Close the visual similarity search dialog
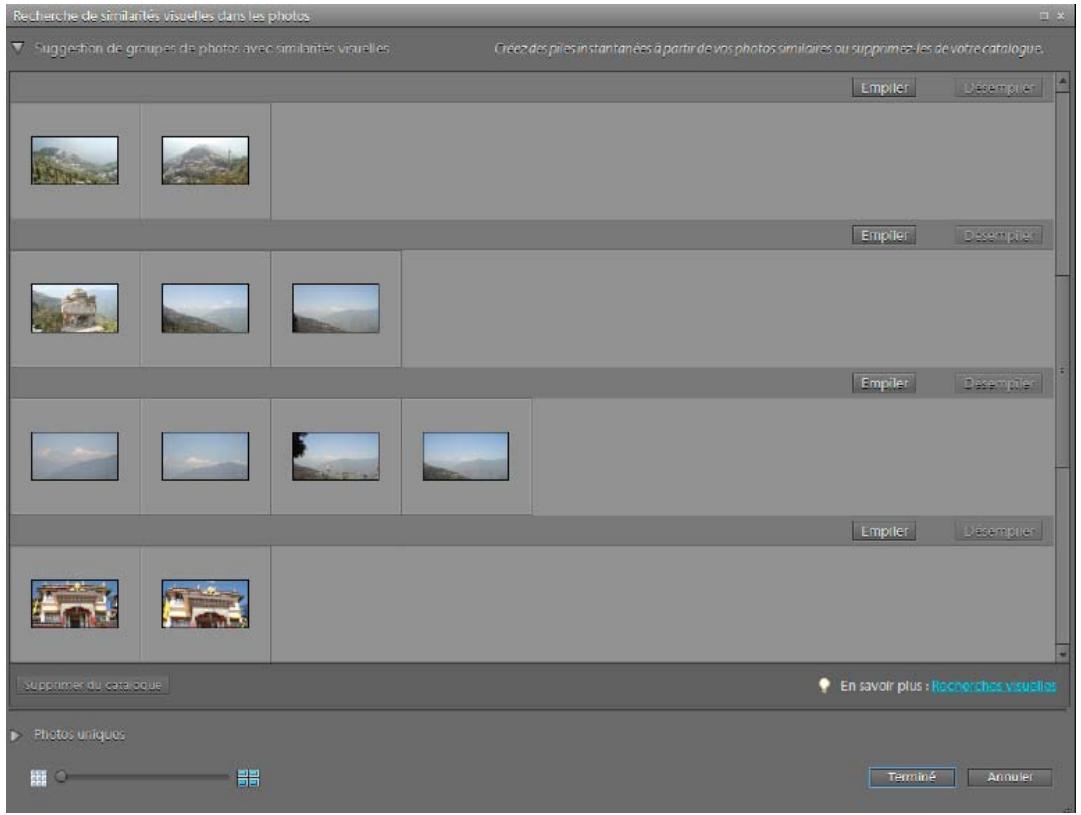 coord(1060,15)
